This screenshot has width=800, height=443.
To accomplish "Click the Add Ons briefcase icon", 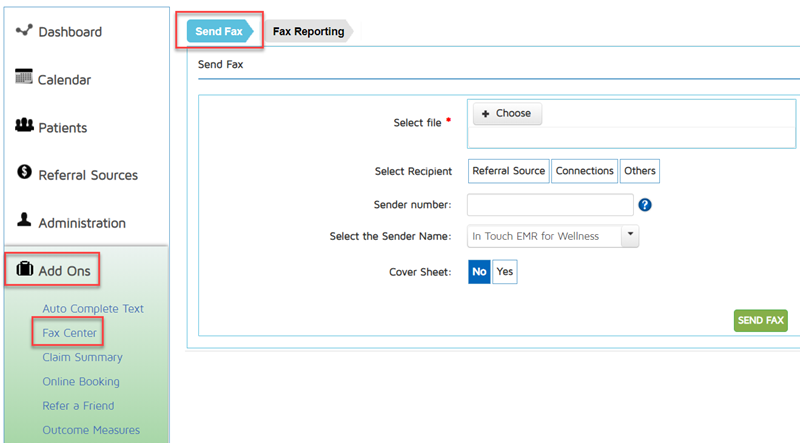I will pos(25,269).
